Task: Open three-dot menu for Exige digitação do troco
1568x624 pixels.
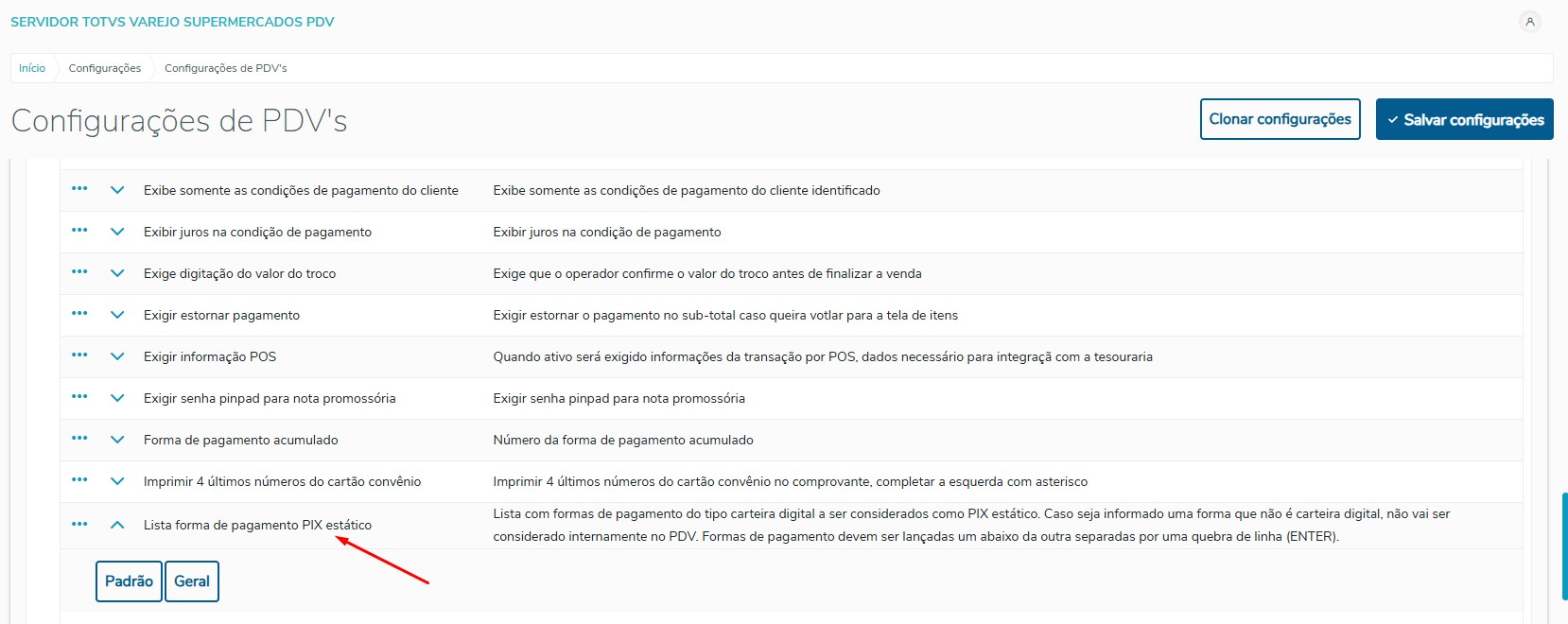Action: tap(79, 272)
